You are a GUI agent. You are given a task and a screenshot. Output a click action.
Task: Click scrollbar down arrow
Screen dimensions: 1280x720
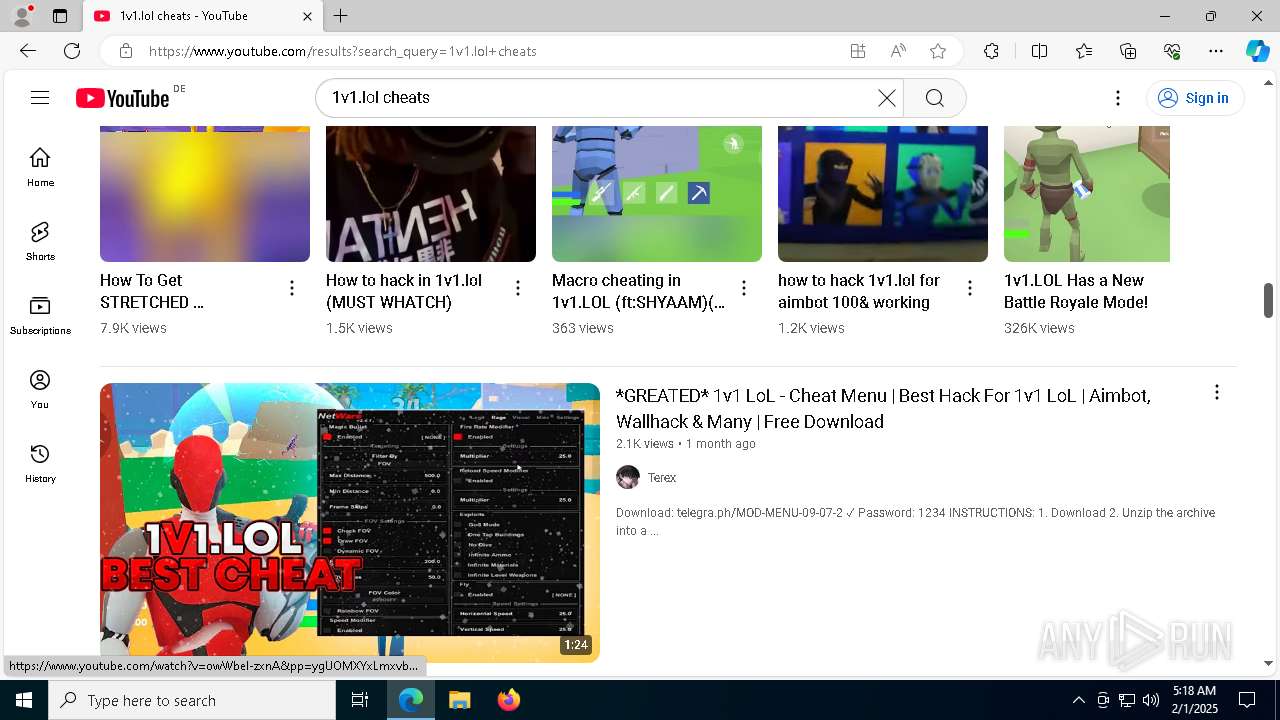[x=1268, y=662]
